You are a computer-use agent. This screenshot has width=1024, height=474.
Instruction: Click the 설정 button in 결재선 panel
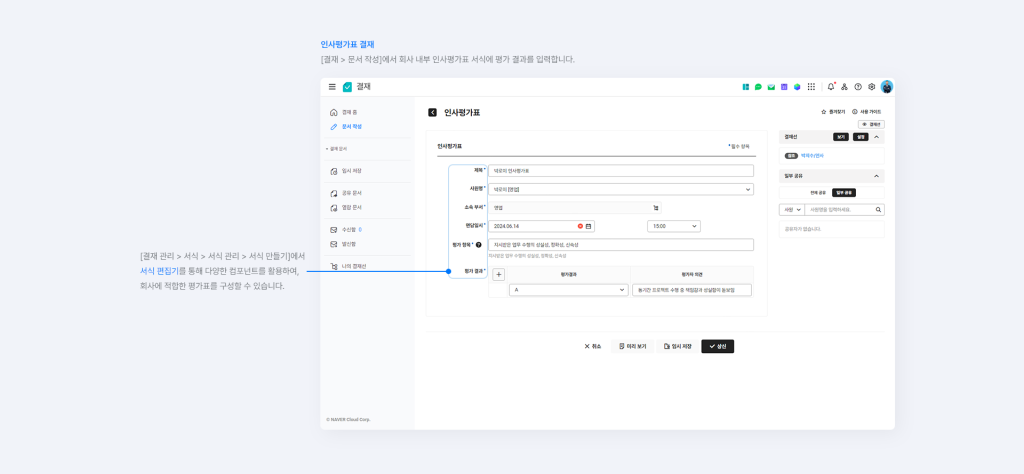click(x=860, y=137)
